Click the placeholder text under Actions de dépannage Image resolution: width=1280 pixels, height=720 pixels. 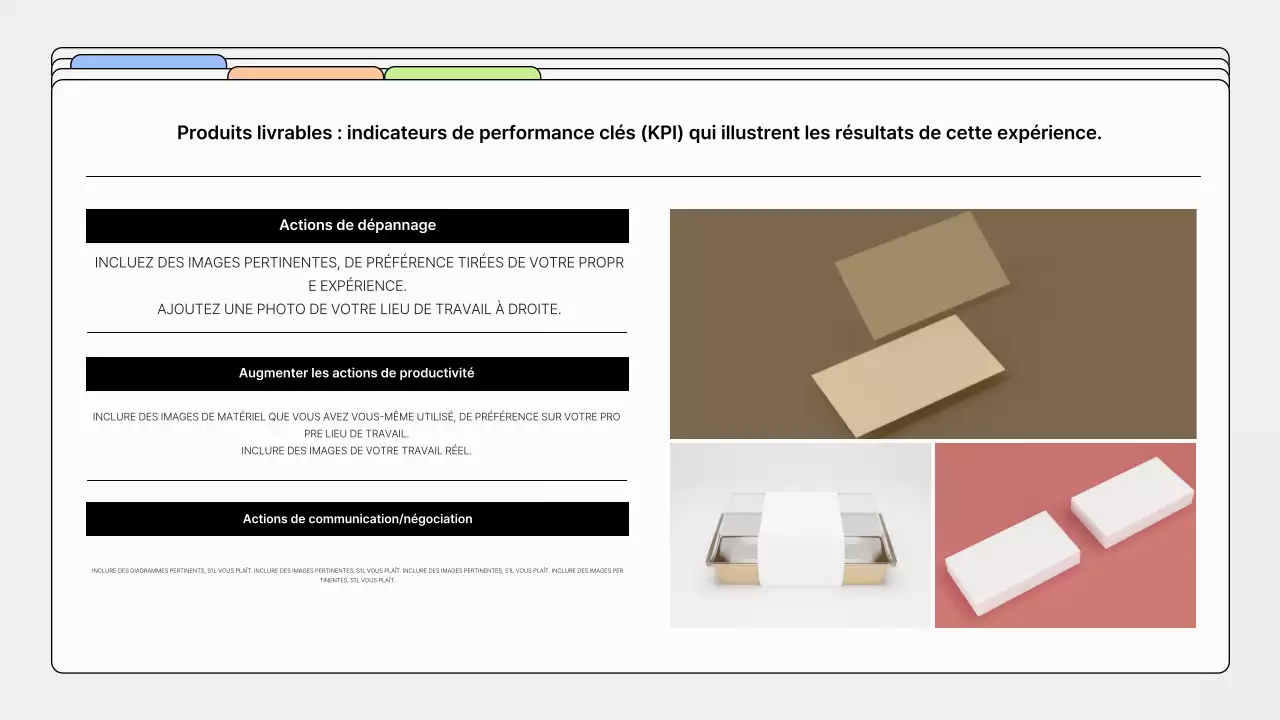pyautogui.click(x=357, y=285)
